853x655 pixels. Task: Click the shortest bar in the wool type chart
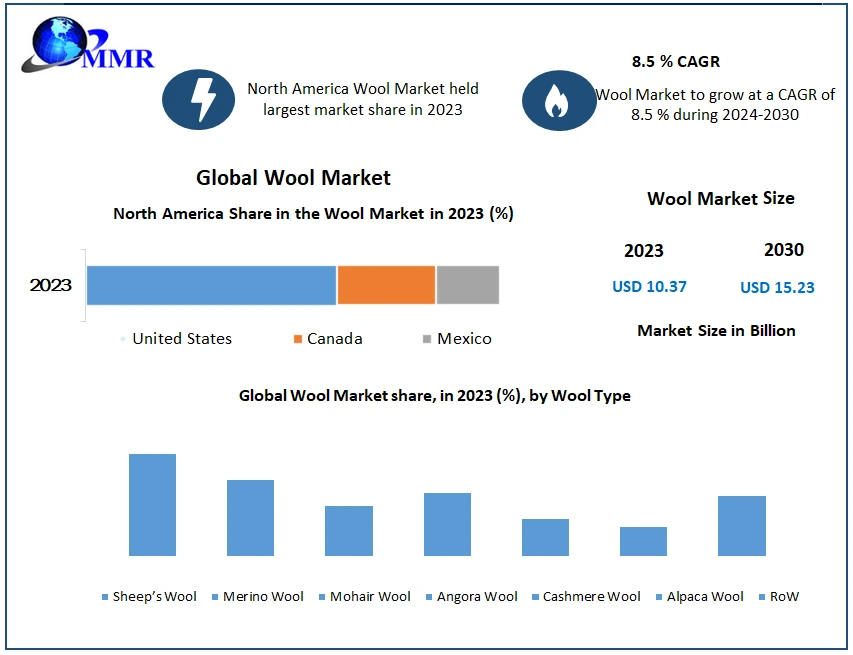click(643, 541)
